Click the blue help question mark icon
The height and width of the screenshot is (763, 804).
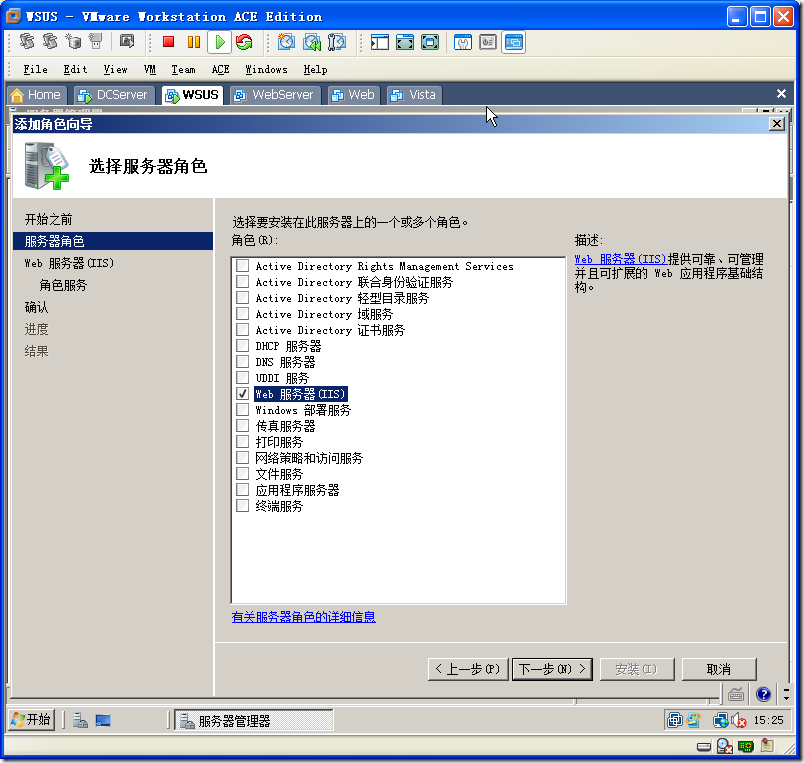(x=763, y=694)
